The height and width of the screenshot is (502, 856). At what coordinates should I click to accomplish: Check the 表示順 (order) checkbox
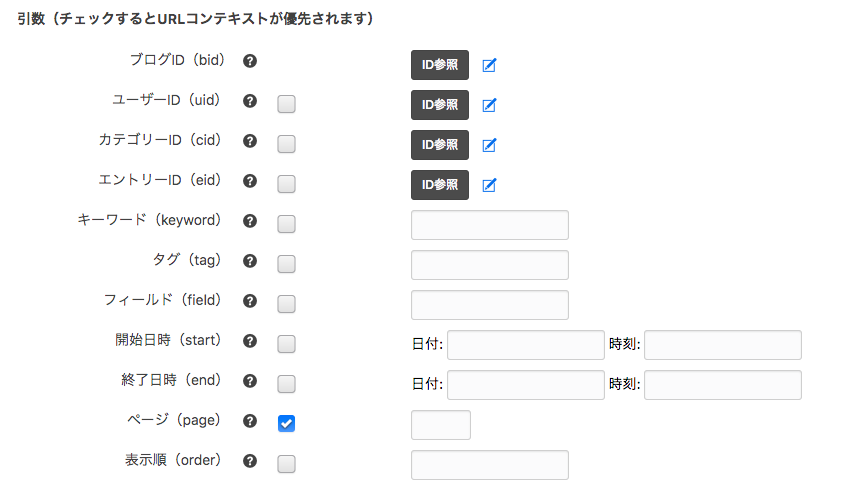[x=286, y=464]
